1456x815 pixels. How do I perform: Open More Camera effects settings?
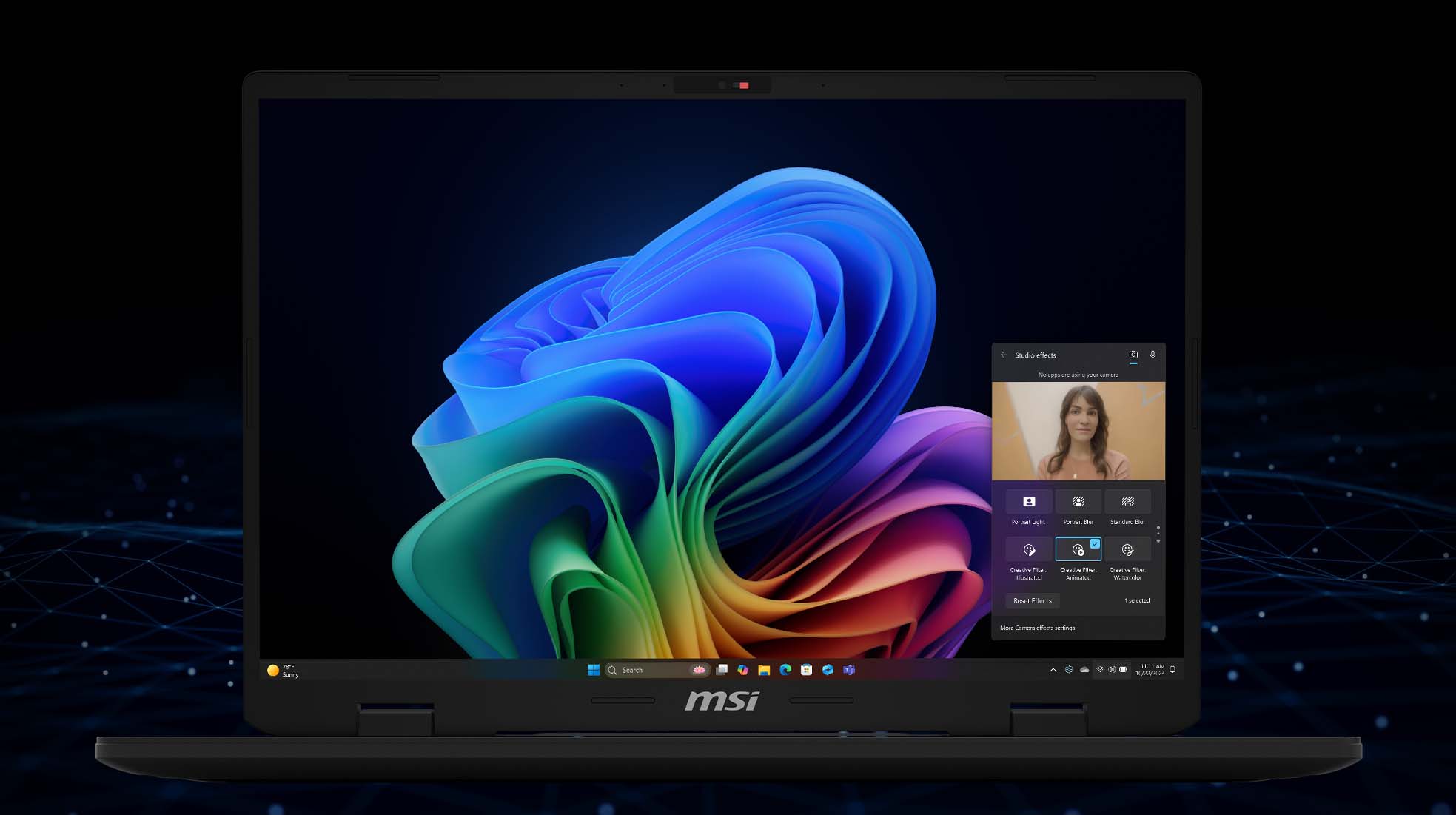click(1037, 628)
